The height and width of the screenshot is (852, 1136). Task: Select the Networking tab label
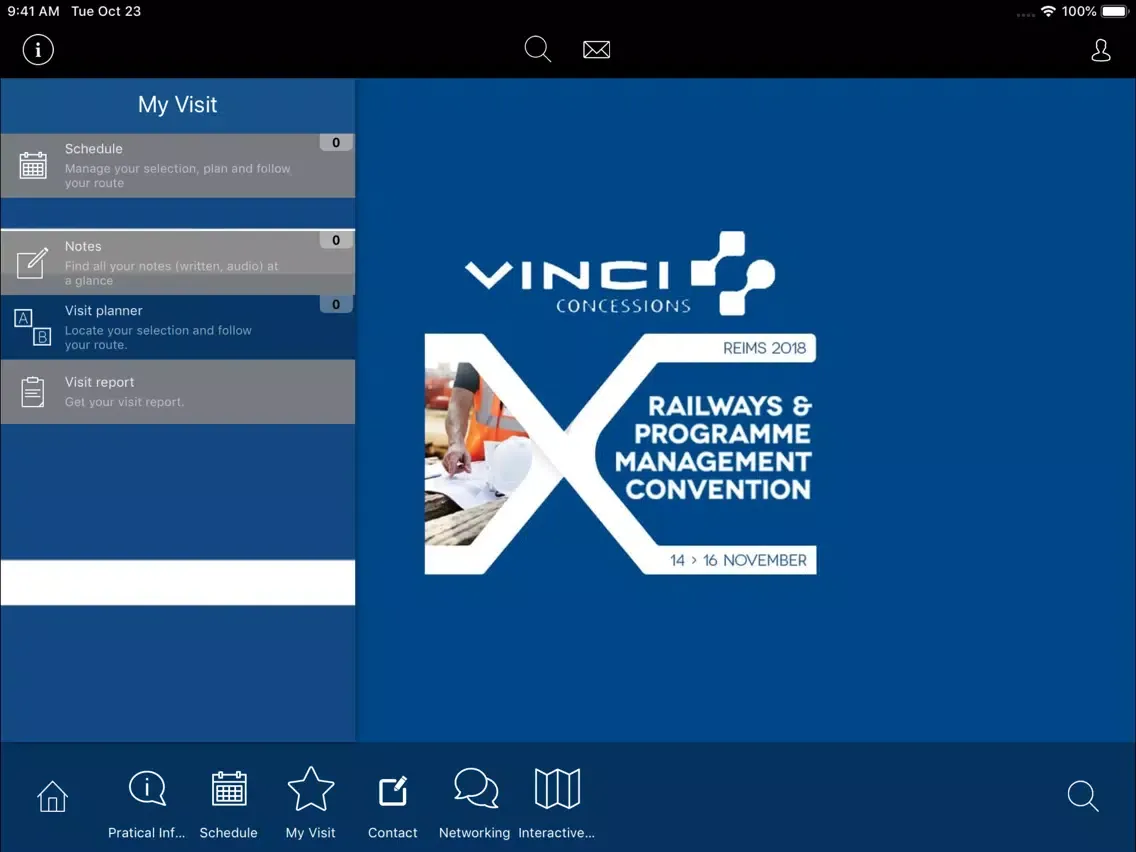(x=475, y=832)
